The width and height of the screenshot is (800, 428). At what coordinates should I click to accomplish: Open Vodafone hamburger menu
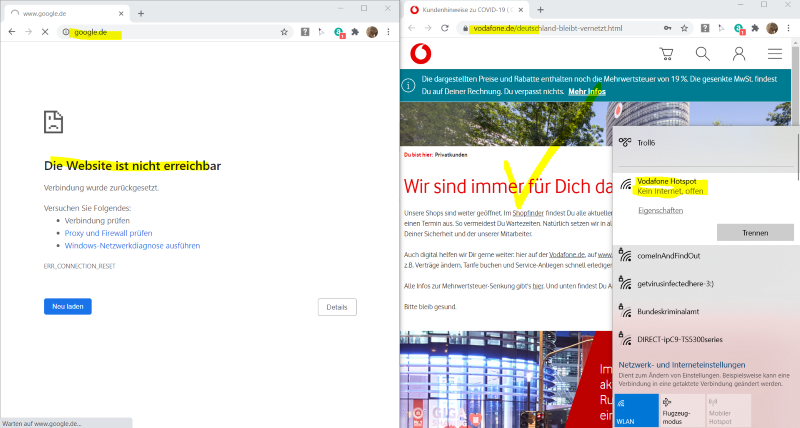click(x=775, y=54)
